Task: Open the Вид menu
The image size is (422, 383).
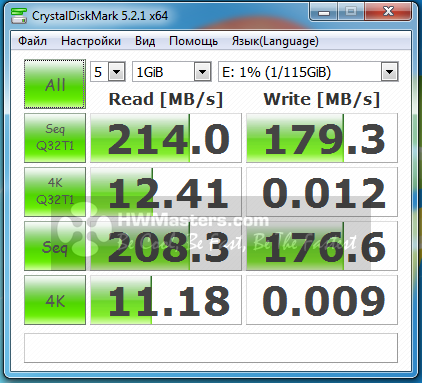Action: pyautogui.click(x=145, y=41)
